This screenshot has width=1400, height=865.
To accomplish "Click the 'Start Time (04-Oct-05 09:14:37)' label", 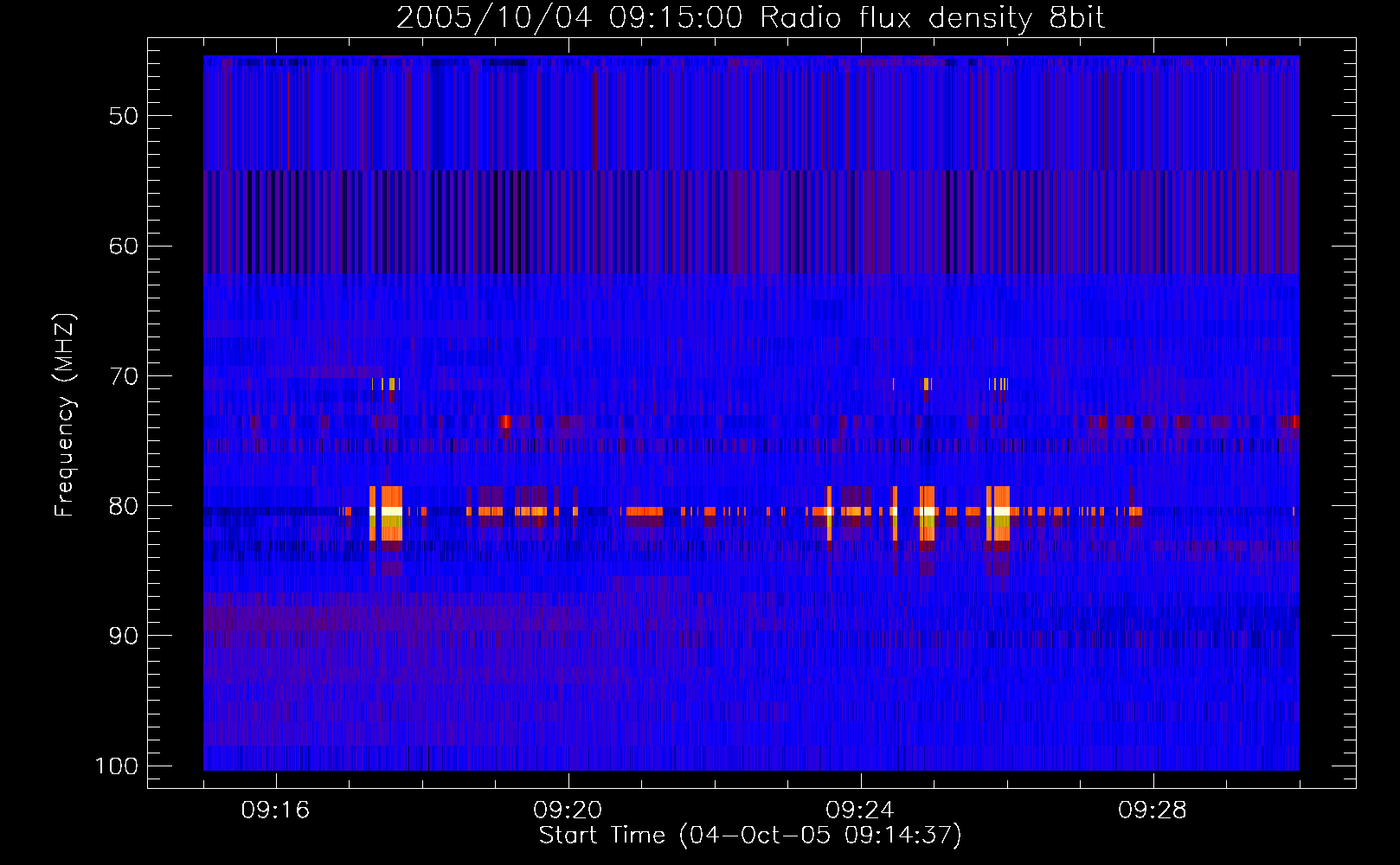I will [x=750, y=836].
